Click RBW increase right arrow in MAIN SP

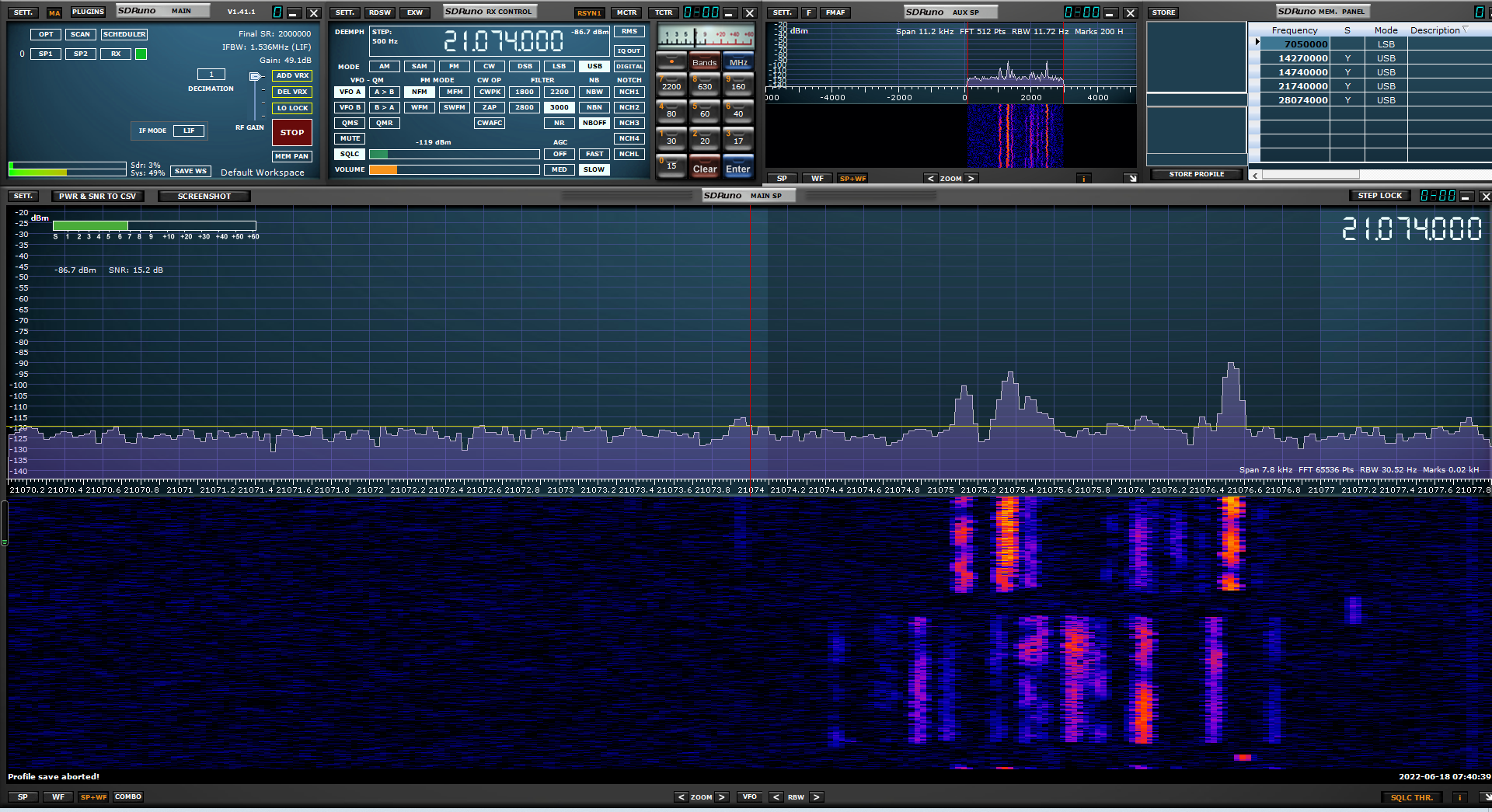pyautogui.click(x=816, y=796)
